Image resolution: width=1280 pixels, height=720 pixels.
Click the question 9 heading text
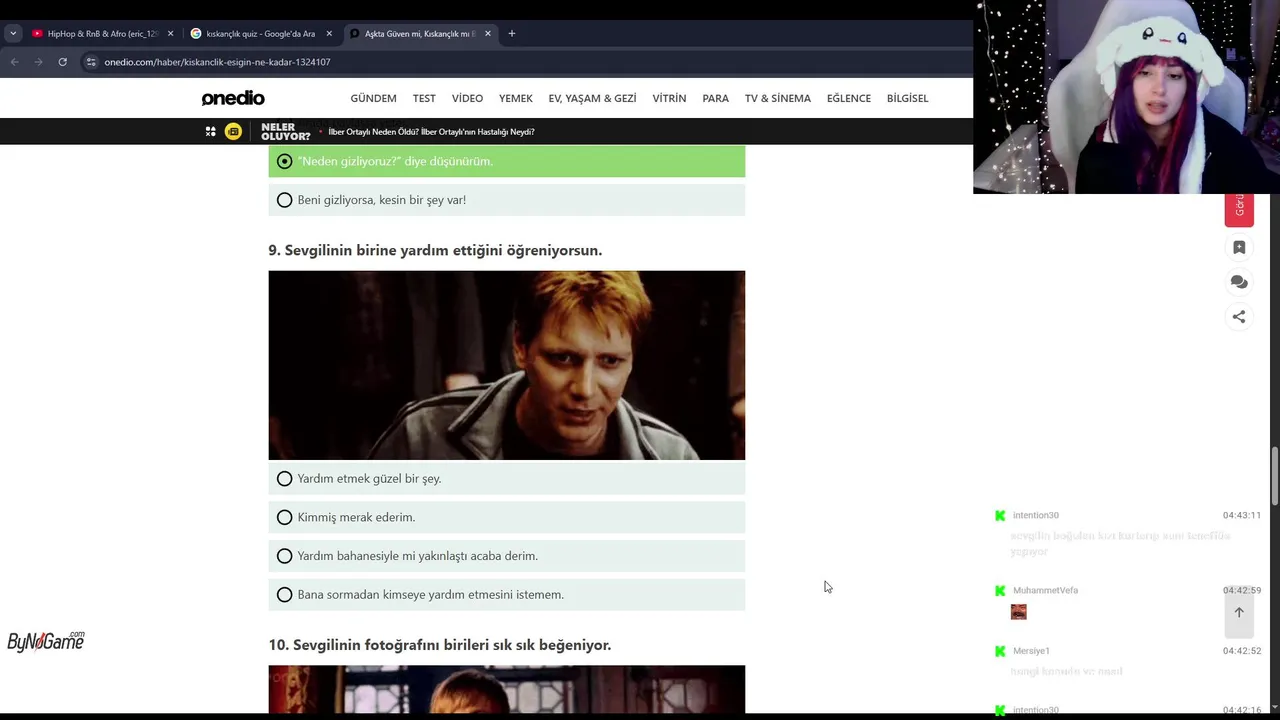click(x=435, y=250)
